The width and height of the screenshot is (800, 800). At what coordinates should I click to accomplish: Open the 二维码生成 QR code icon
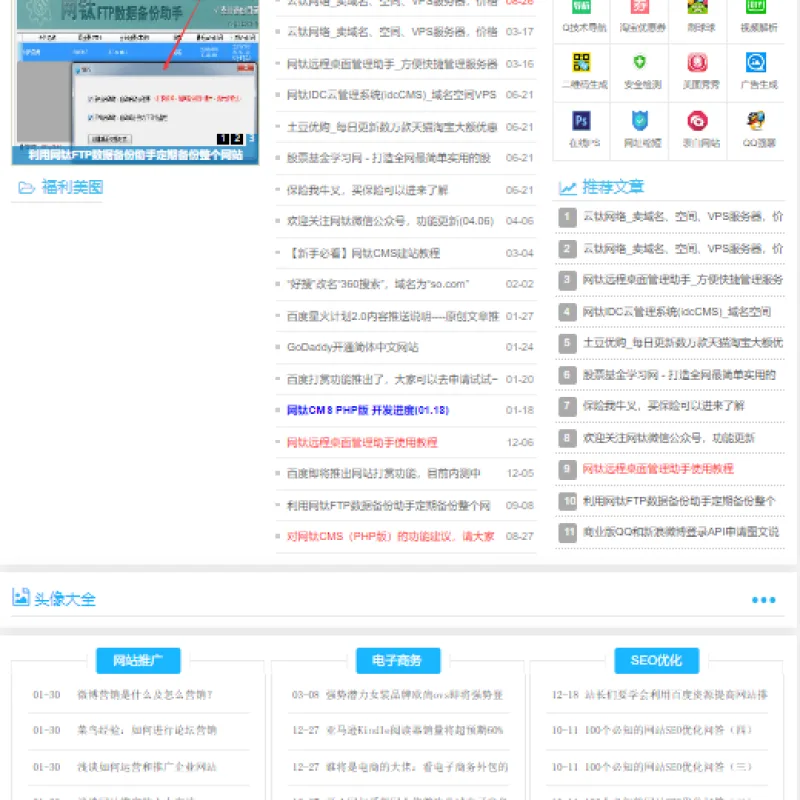582,62
